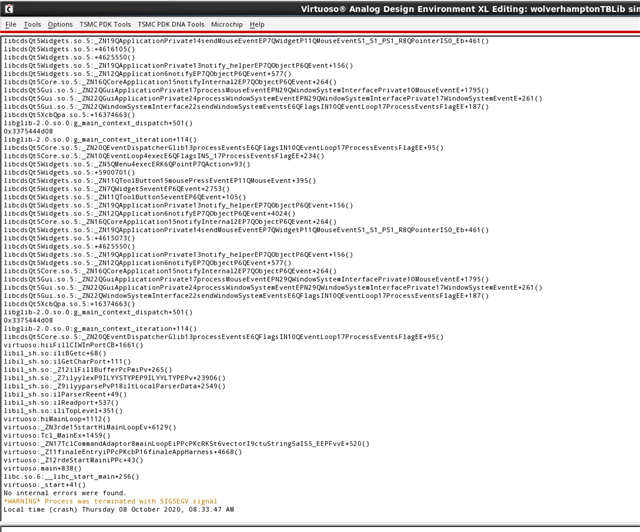The height and width of the screenshot is (532, 640).
Task: Click log line ending '+4615073()'
Action: point(69,238)
